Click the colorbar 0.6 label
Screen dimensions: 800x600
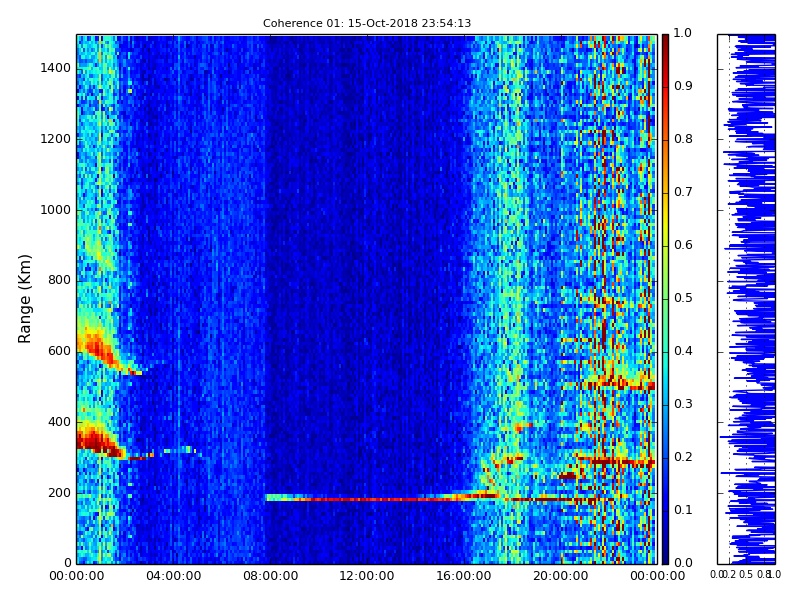tap(683, 245)
